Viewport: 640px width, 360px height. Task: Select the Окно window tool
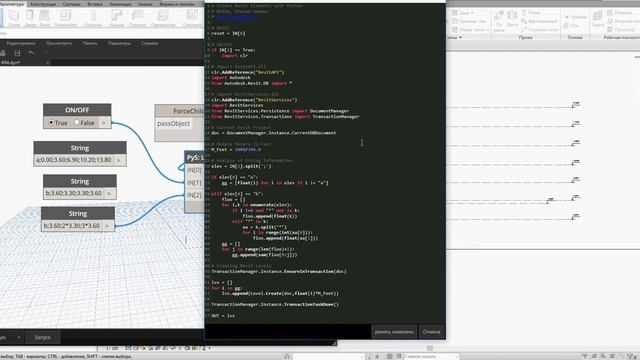[44, 18]
